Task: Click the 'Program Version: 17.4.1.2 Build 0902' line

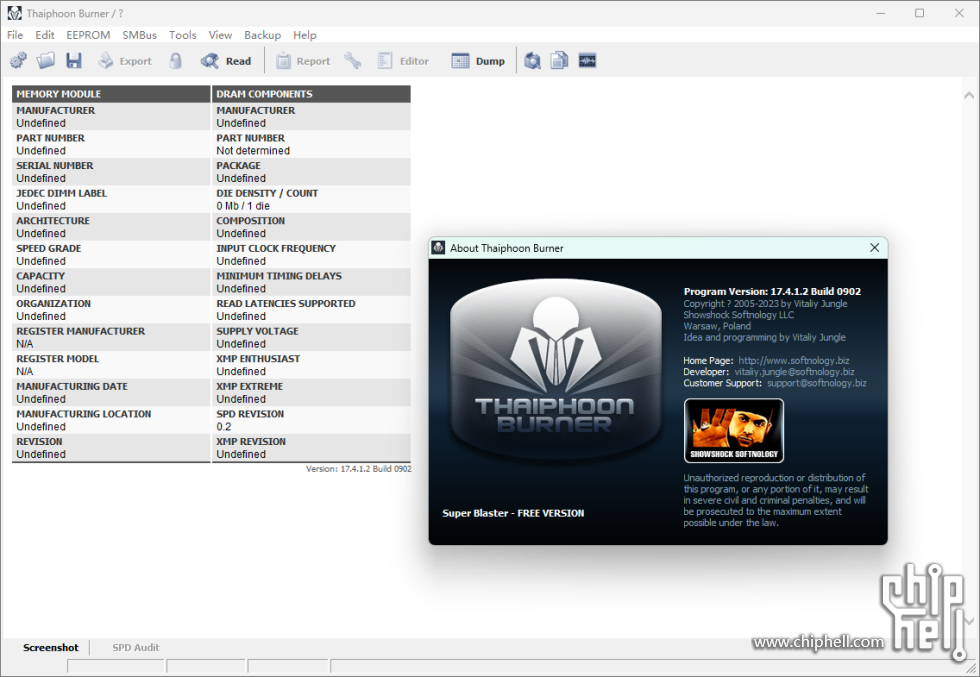Action: click(772, 291)
